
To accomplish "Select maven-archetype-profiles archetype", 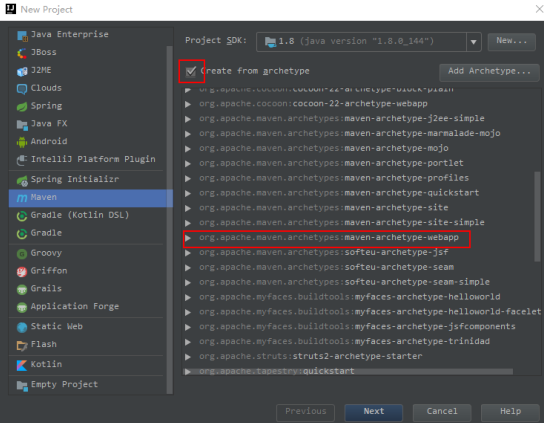I will (334, 178).
